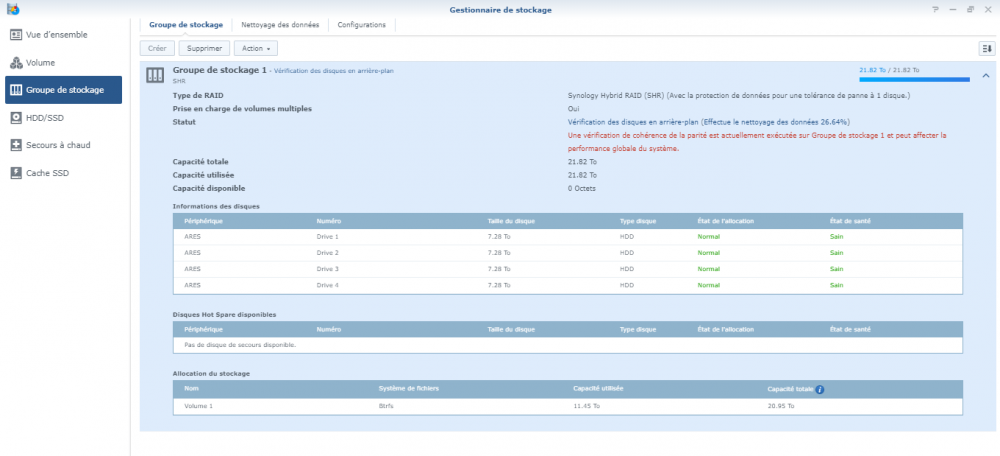Image resolution: width=1000 pixels, height=456 pixels.
Task: Open the help question mark icon
Action: [x=936, y=9]
